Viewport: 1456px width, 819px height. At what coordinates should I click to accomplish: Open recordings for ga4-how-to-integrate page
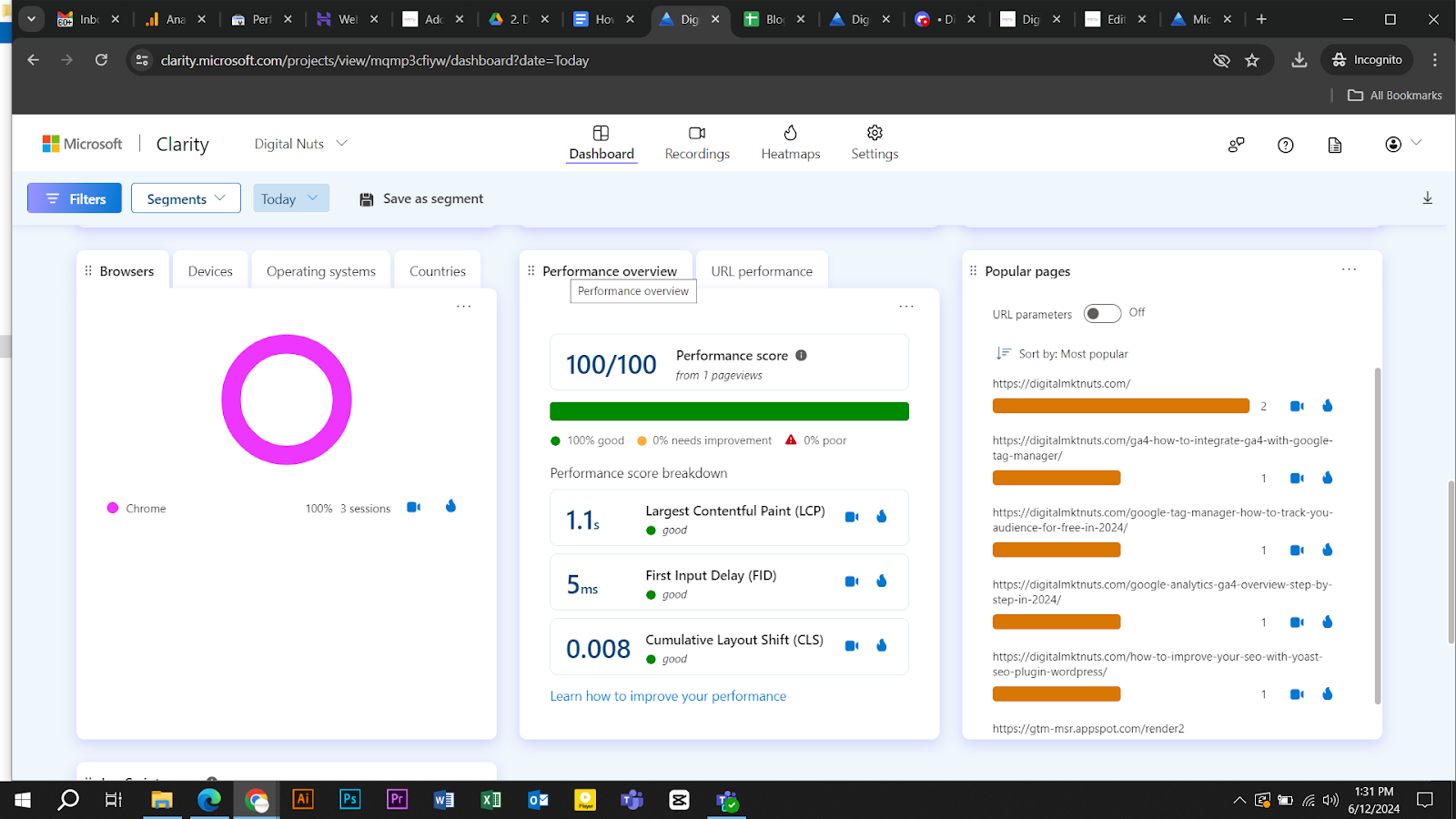(1297, 478)
